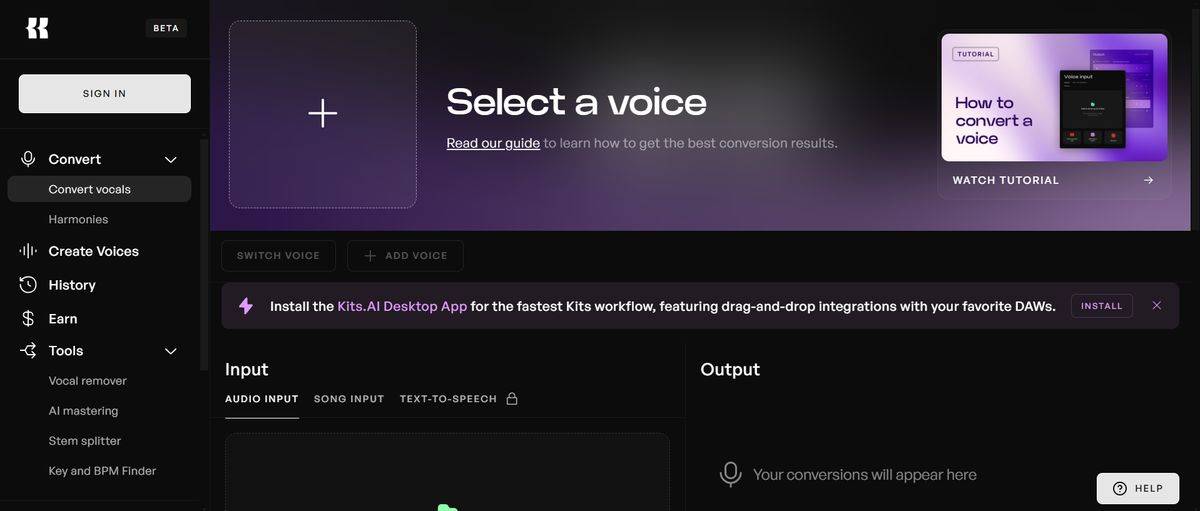Open History via the clock icon

[x=28, y=285]
